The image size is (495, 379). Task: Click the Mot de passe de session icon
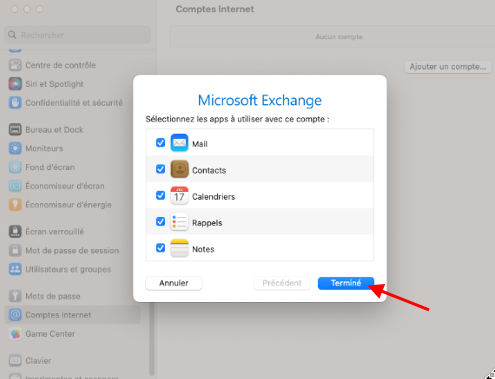[15, 250]
